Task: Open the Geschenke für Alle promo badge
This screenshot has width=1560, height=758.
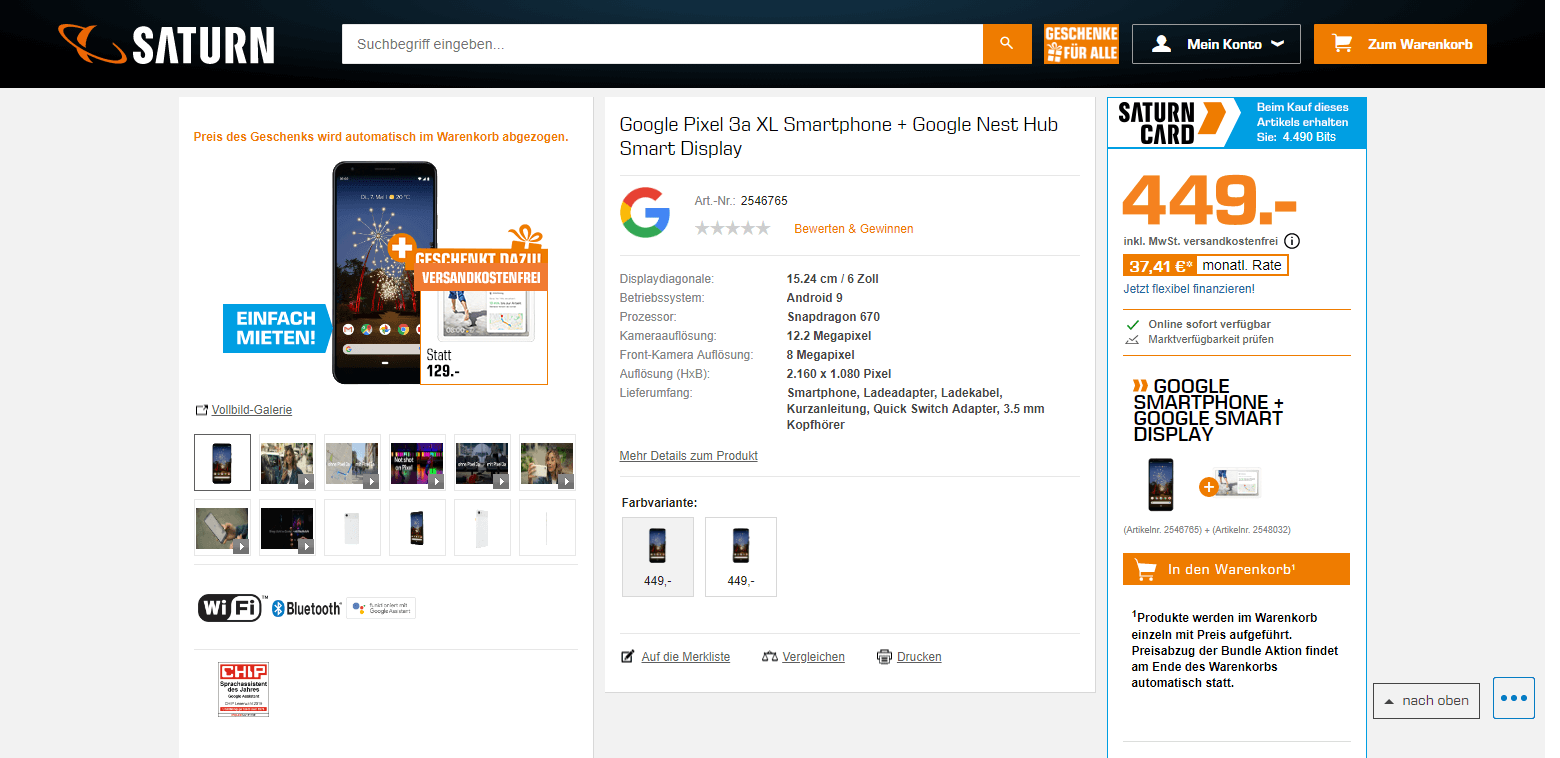Action: pos(1081,44)
